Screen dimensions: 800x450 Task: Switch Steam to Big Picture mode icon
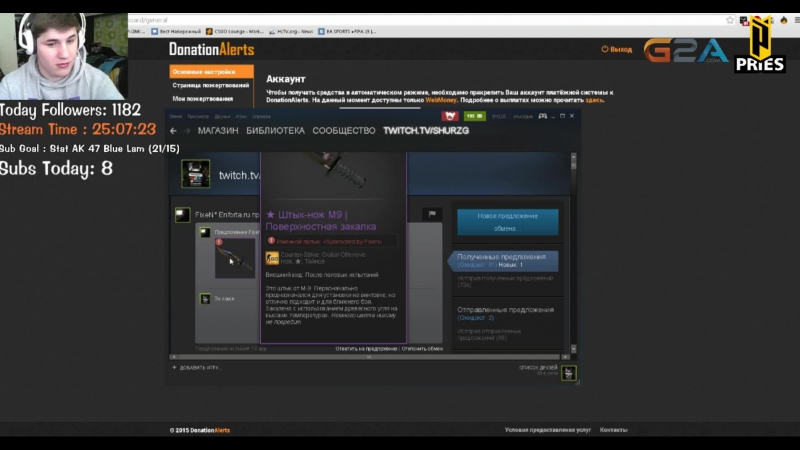pyautogui.click(x=542, y=116)
